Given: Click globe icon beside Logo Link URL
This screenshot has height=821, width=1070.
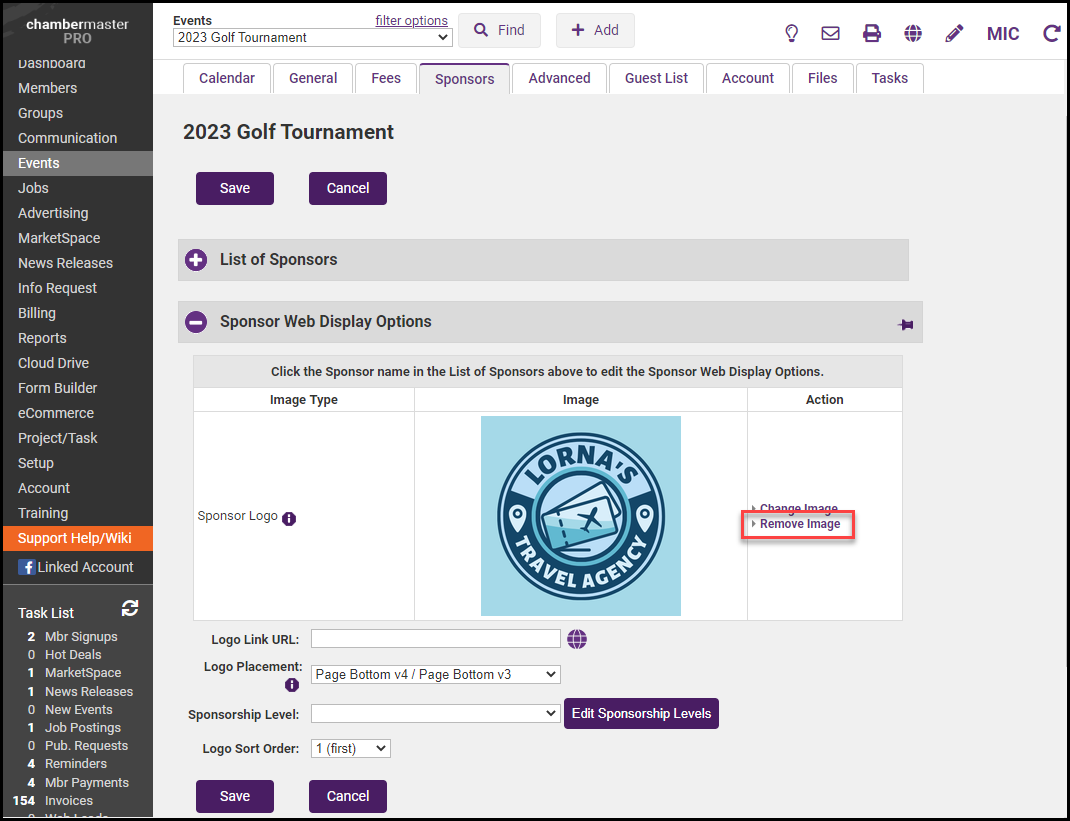Looking at the screenshot, I should 576,639.
